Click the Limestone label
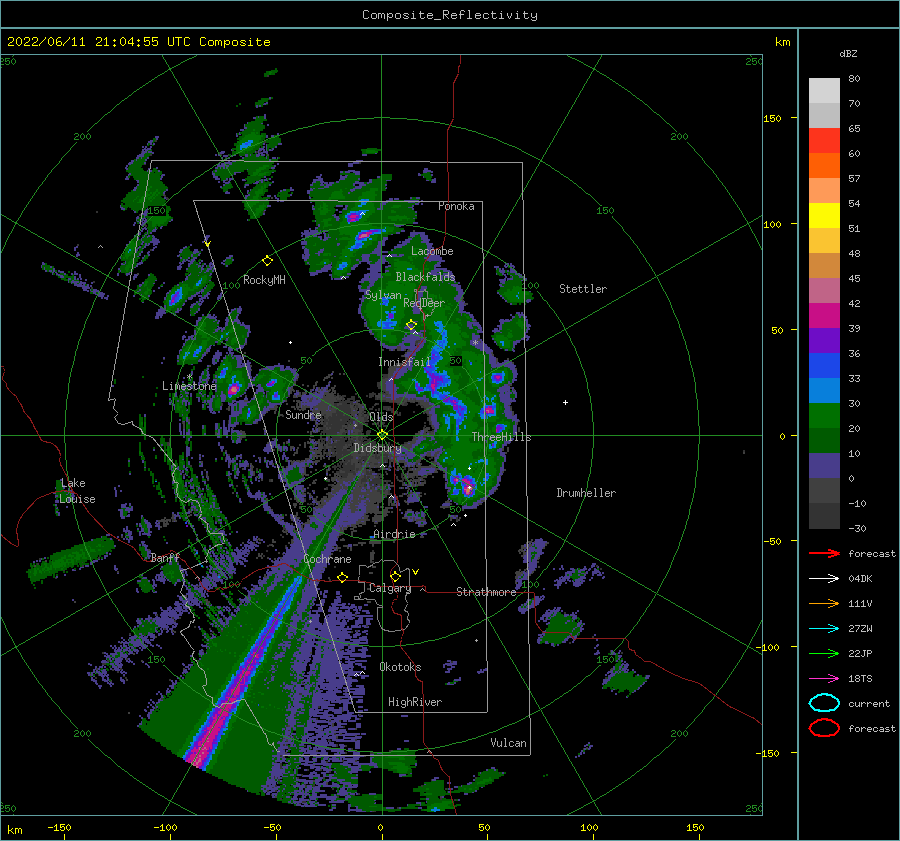This screenshot has height=841, width=900. coord(189,386)
